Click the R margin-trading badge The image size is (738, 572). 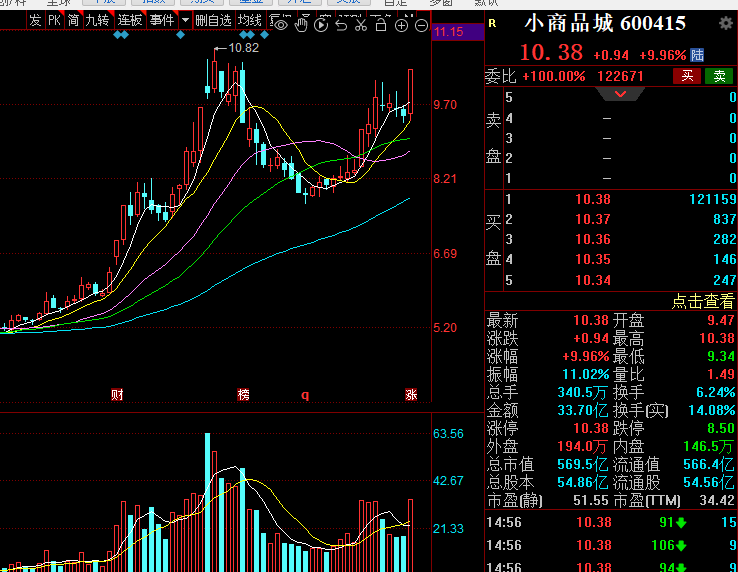tap(492, 24)
